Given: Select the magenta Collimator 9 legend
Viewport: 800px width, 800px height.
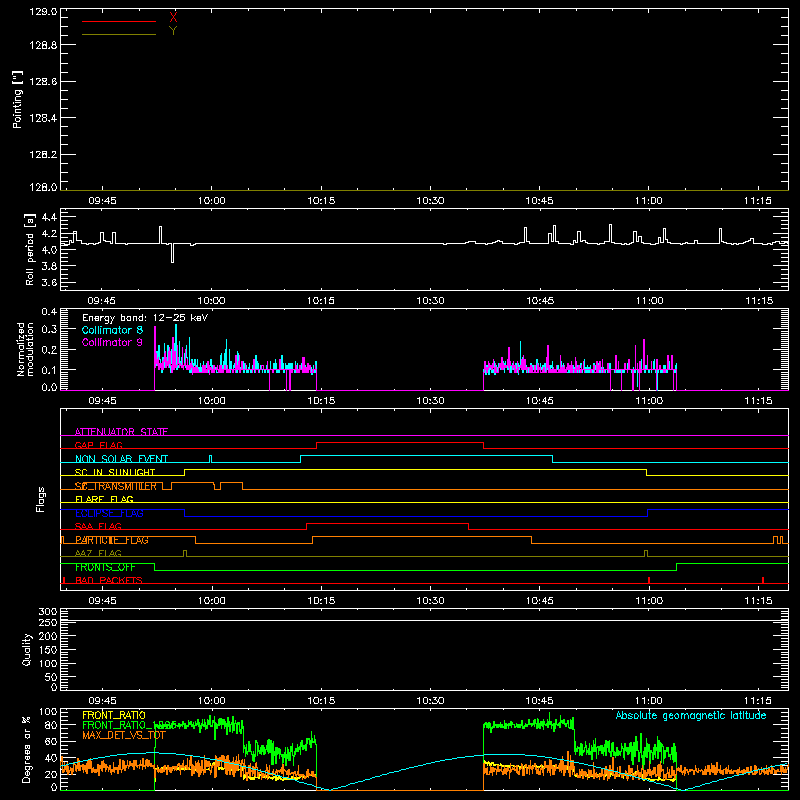Looking at the screenshot, I should coord(112,342).
